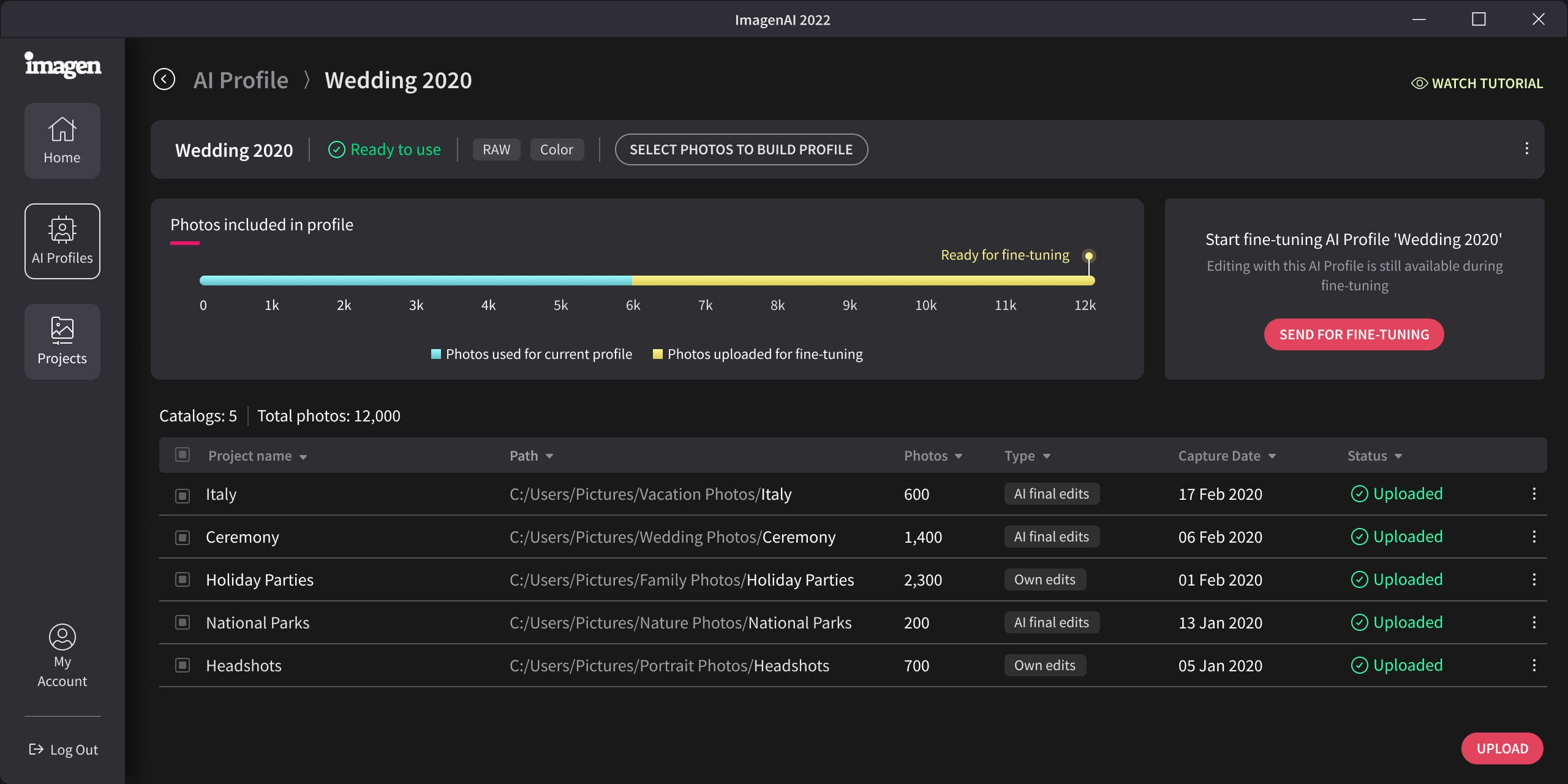This screenshot has width=1568, height=784.
Task: Toggle the select-all checkbox in table header
Action: coord(182,454)
